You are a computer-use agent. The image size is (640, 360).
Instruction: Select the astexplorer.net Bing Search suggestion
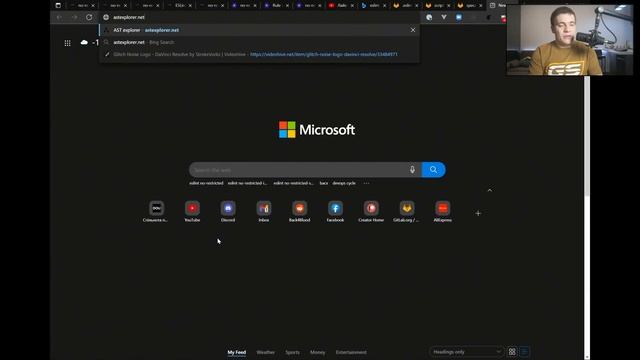(259, 42)
